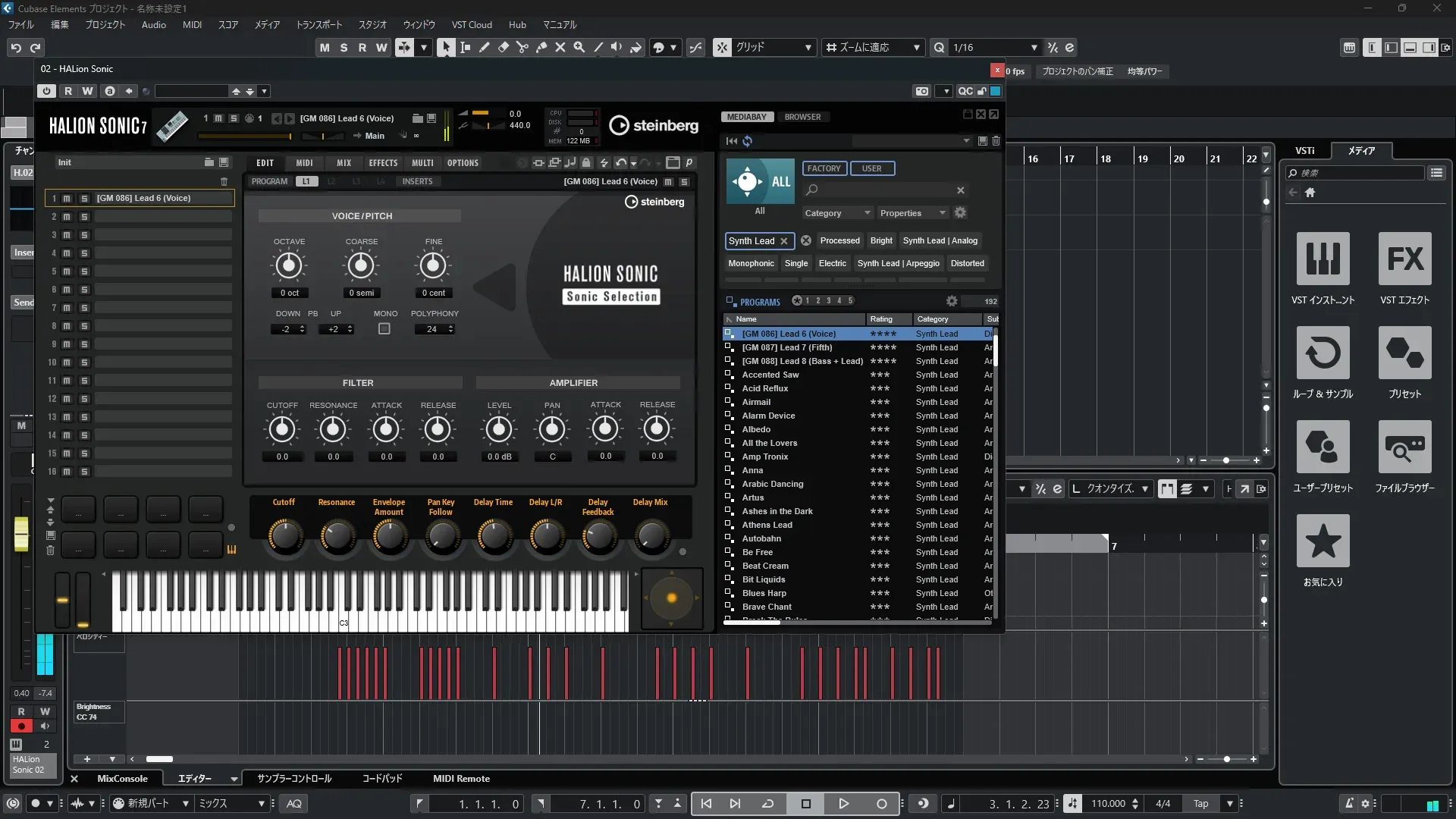Select the Eraser tool in toolbar
This screenshot has width=1456, height=819.
pyautogui.click(x=503, y=47)
